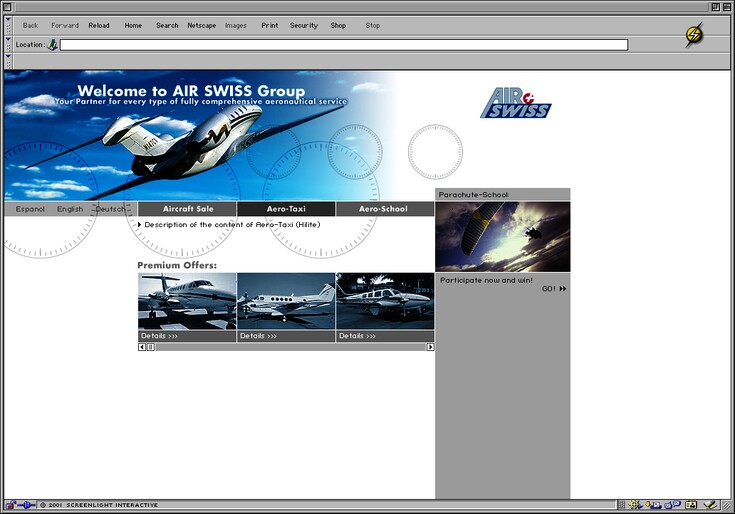Open Details link under third aircraft offer
This screenshot has height=514, width=735.
click(x=357, y=336)
